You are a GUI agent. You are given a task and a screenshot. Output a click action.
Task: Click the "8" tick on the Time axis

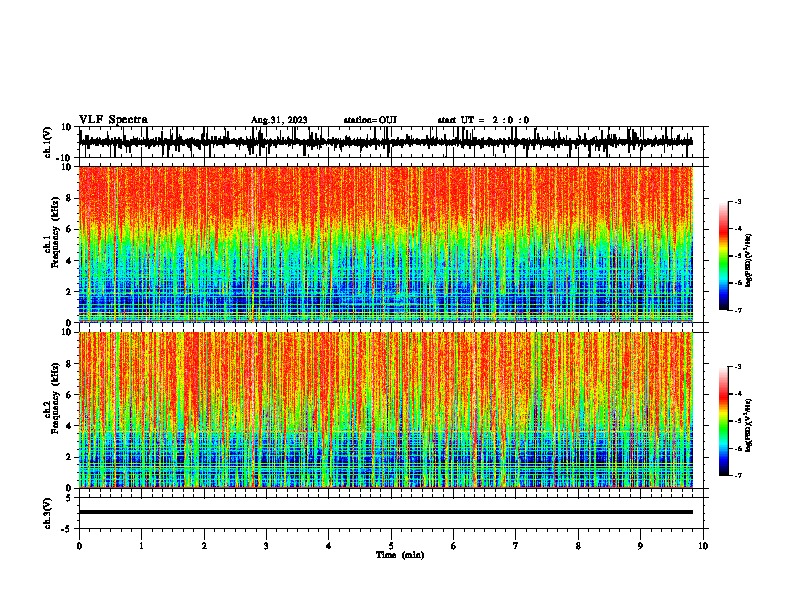[x=578, y=546]
